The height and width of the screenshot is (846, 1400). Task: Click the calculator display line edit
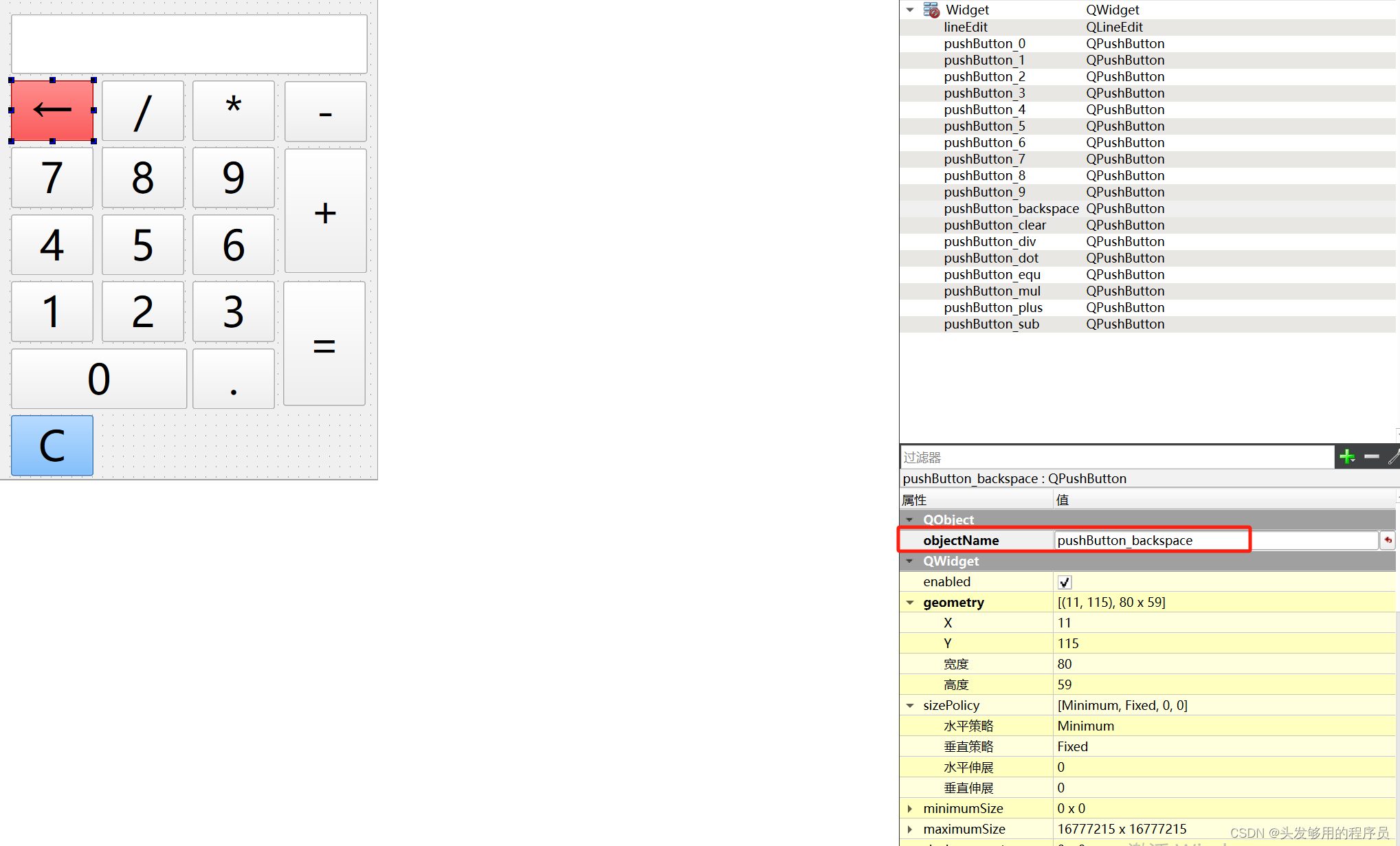[189, 44]
